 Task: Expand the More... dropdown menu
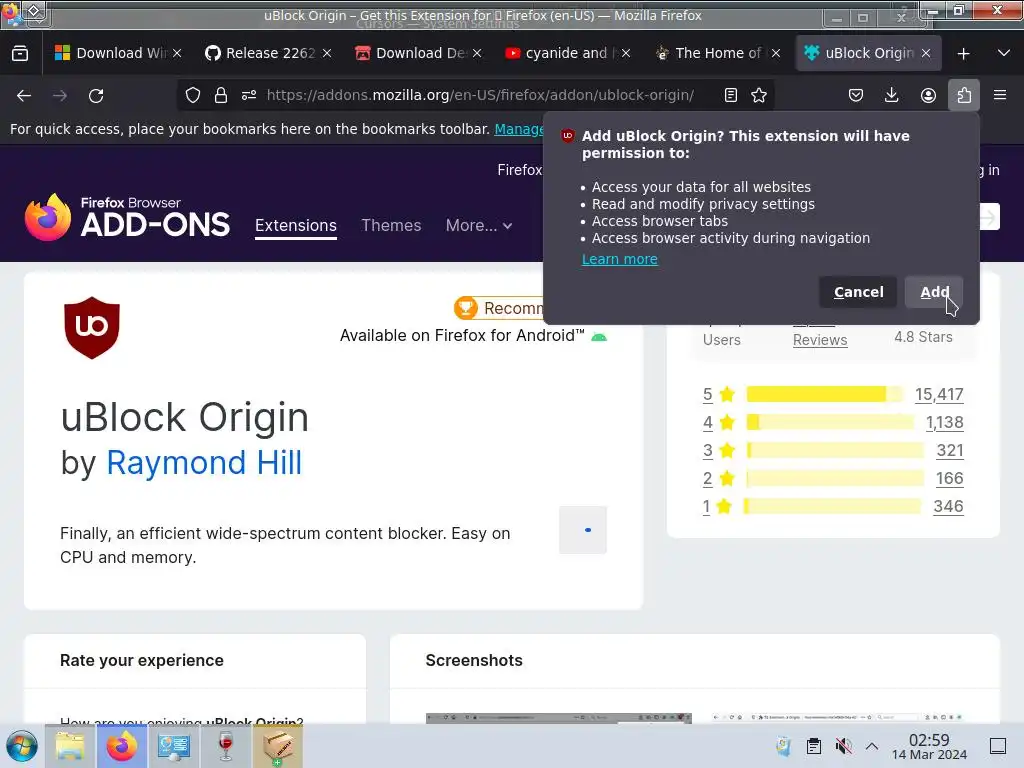[479, 225]
